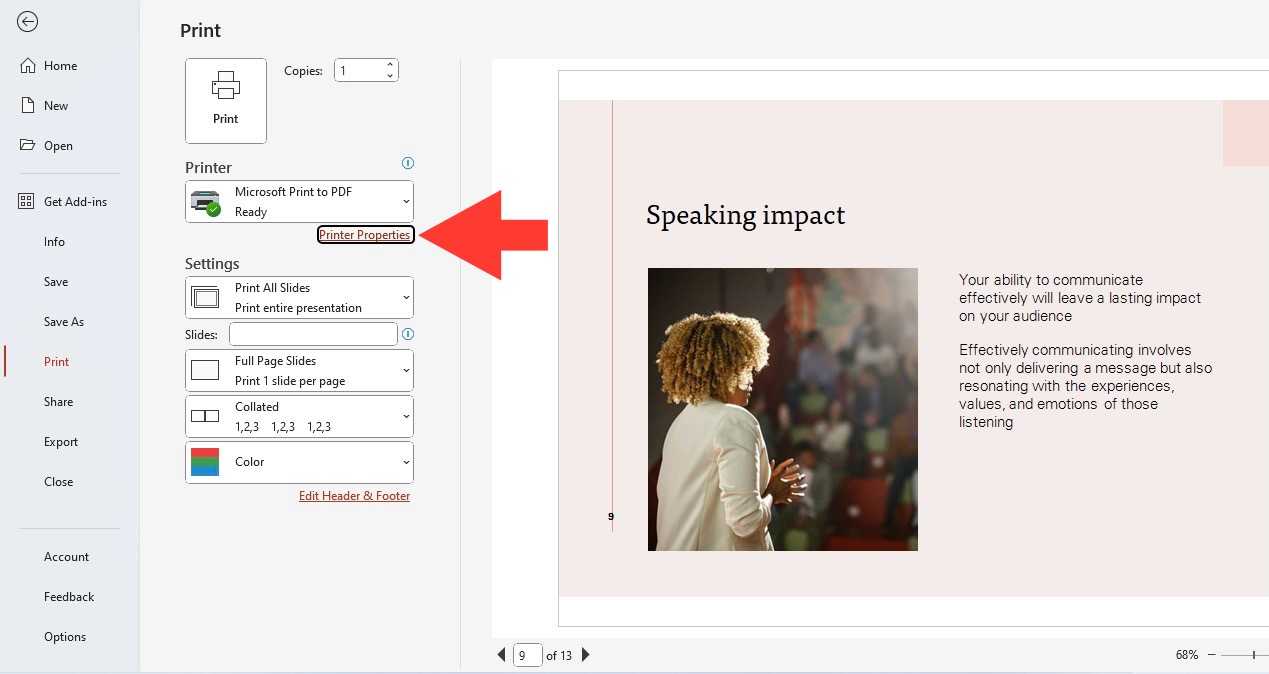Select Export in the sidebar
The width and height of the screenshot is (1269, 674).
click(x=61, y=442)
